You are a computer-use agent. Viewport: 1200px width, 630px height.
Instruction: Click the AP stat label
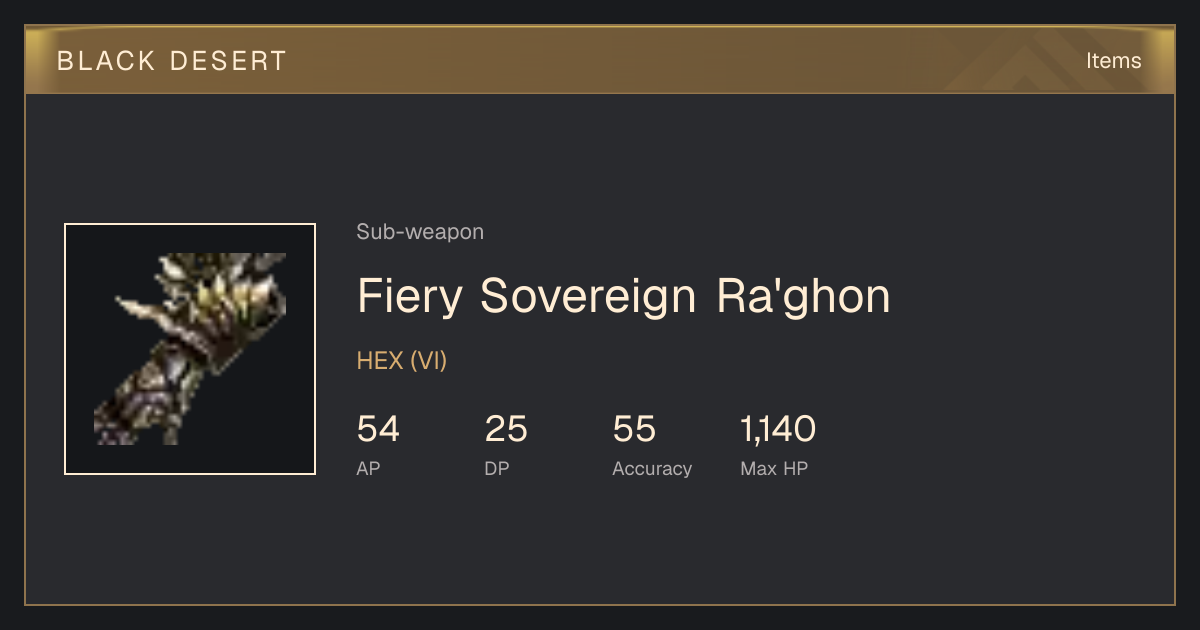point(369,469)
